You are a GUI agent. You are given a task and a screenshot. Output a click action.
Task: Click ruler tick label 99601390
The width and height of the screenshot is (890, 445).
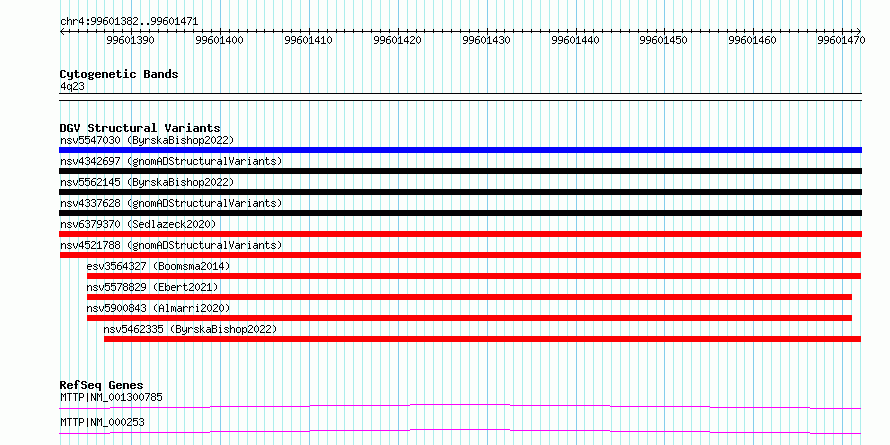click(130, 40)
